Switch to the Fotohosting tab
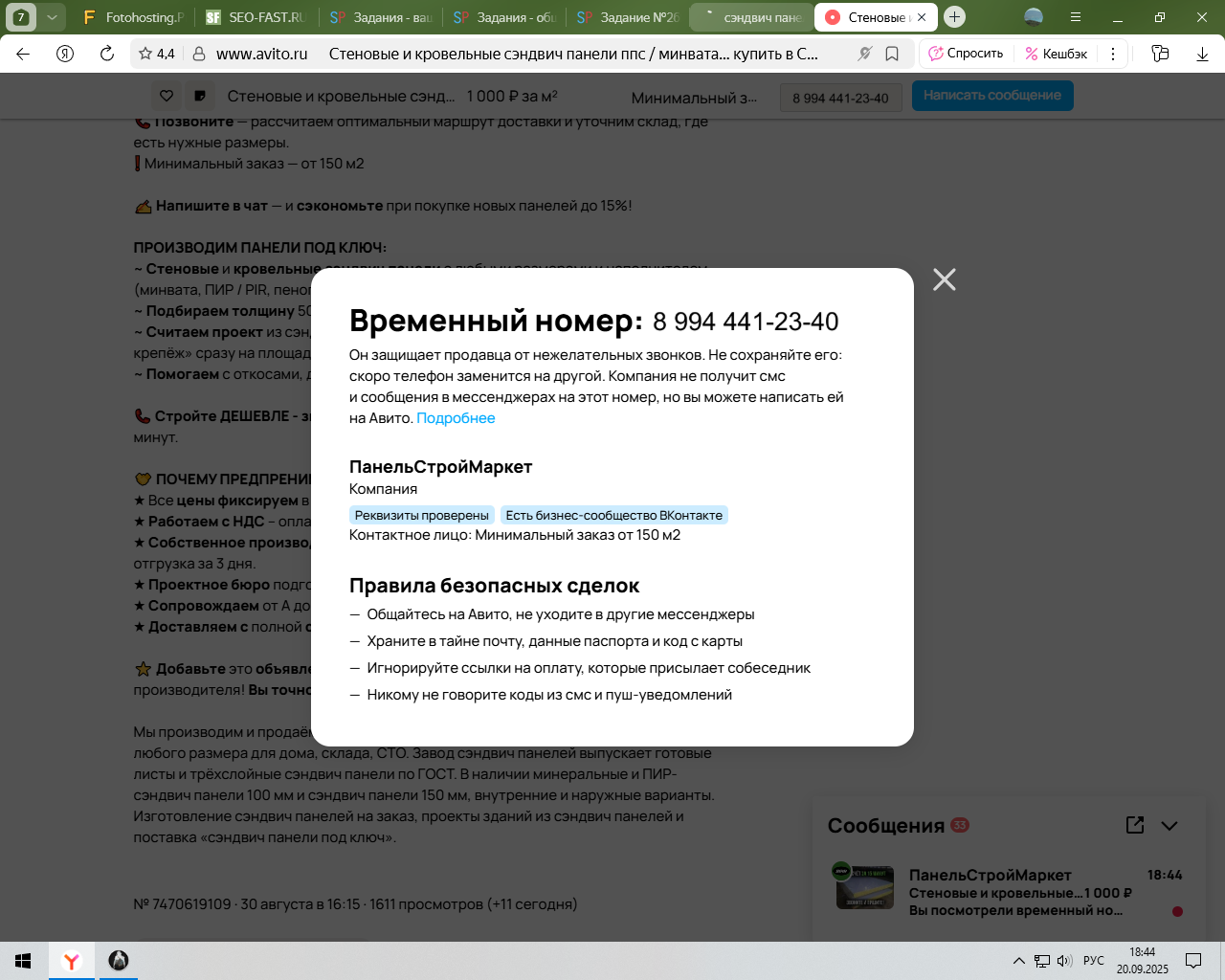This screenshot has height=980, width=1225. click(x=134, y=17)
